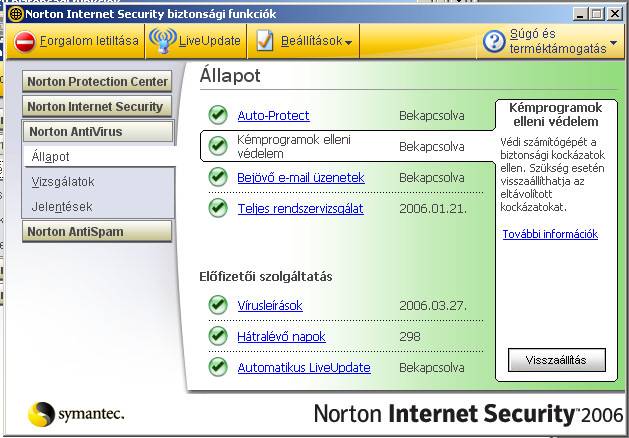The image size is (629, 438).
Task: Open the Teljes rendszervizsgálat link
Action: click(300, 208)
